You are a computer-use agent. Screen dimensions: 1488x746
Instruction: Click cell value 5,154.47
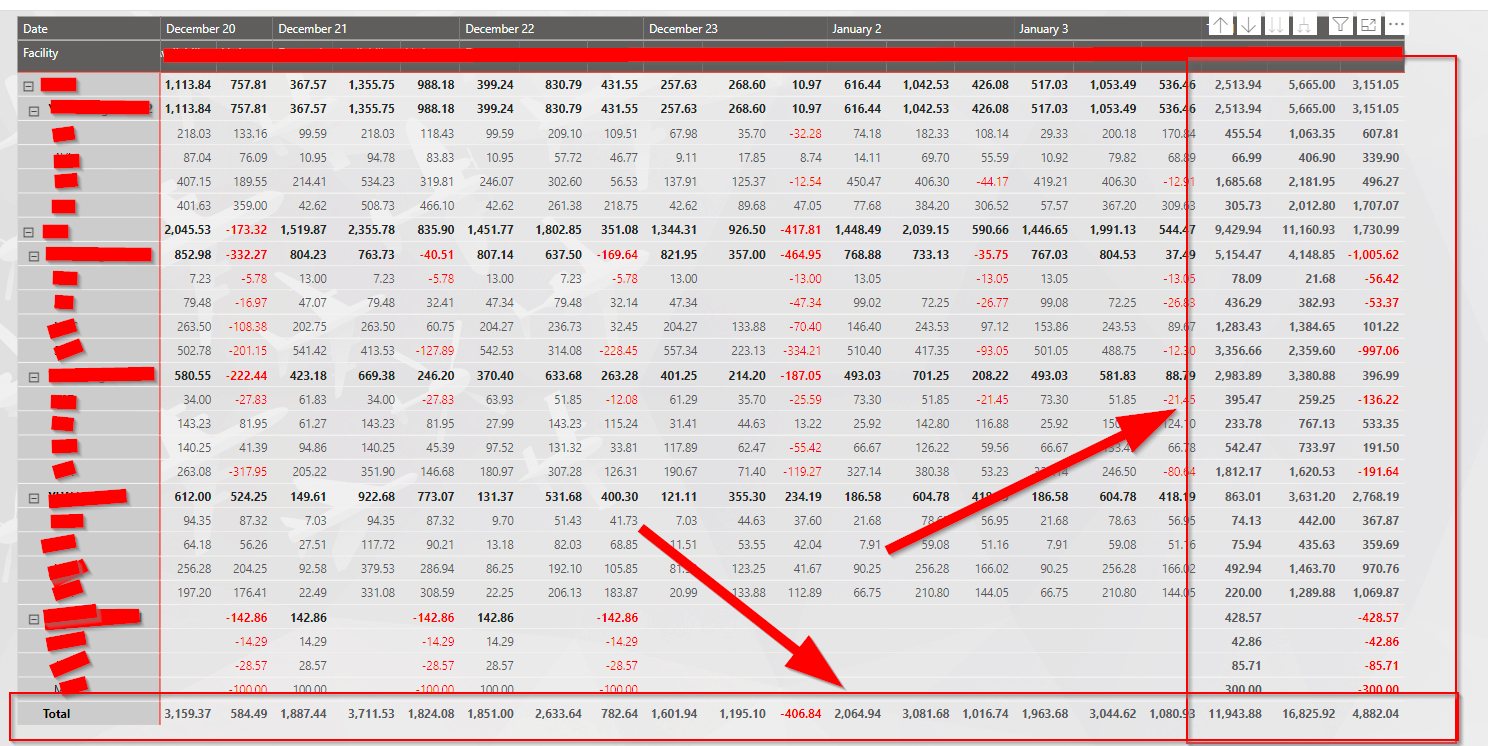coord(1237,254)
